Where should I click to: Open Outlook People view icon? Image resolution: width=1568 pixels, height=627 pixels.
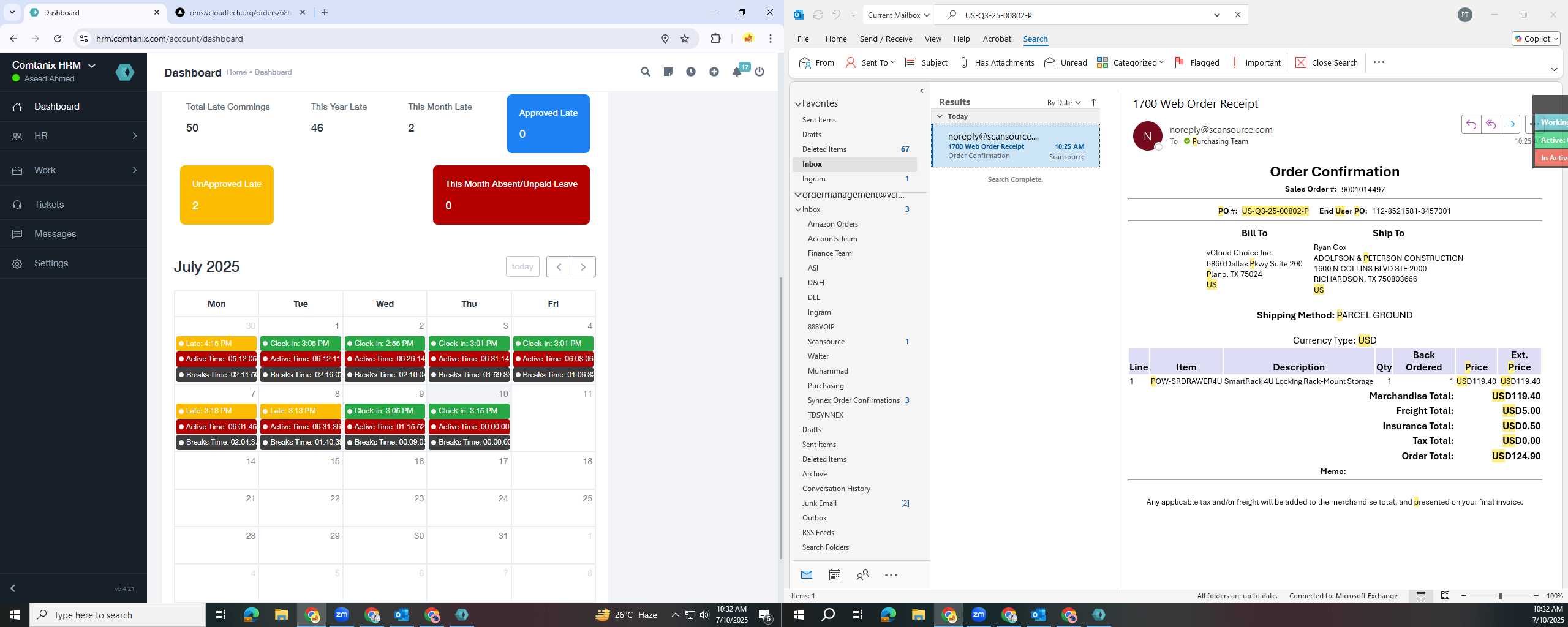862,574
